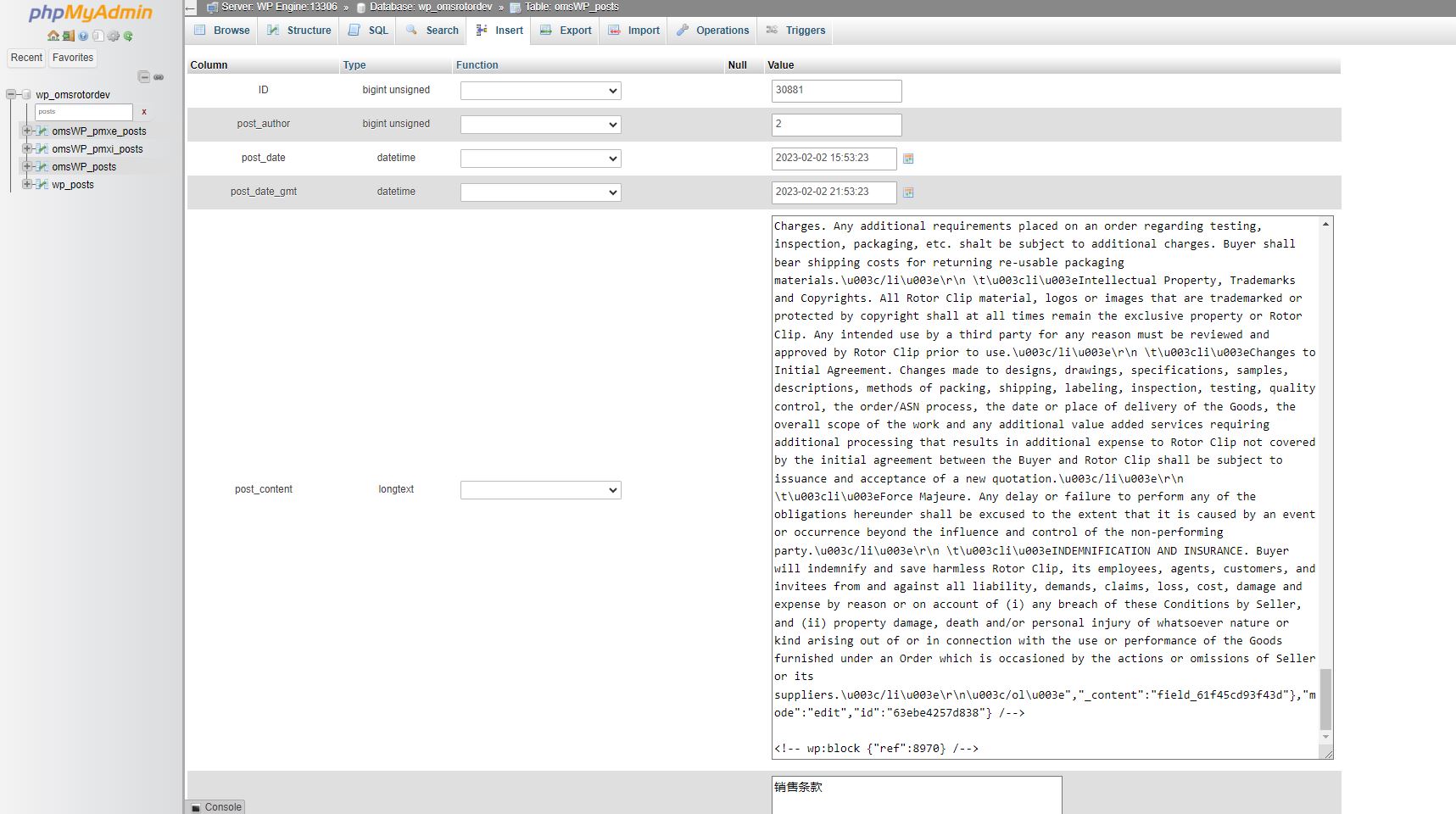Hide the navigation panel with arrow icon
Screen dimensions: 1456x814
(x=191, y=8)
